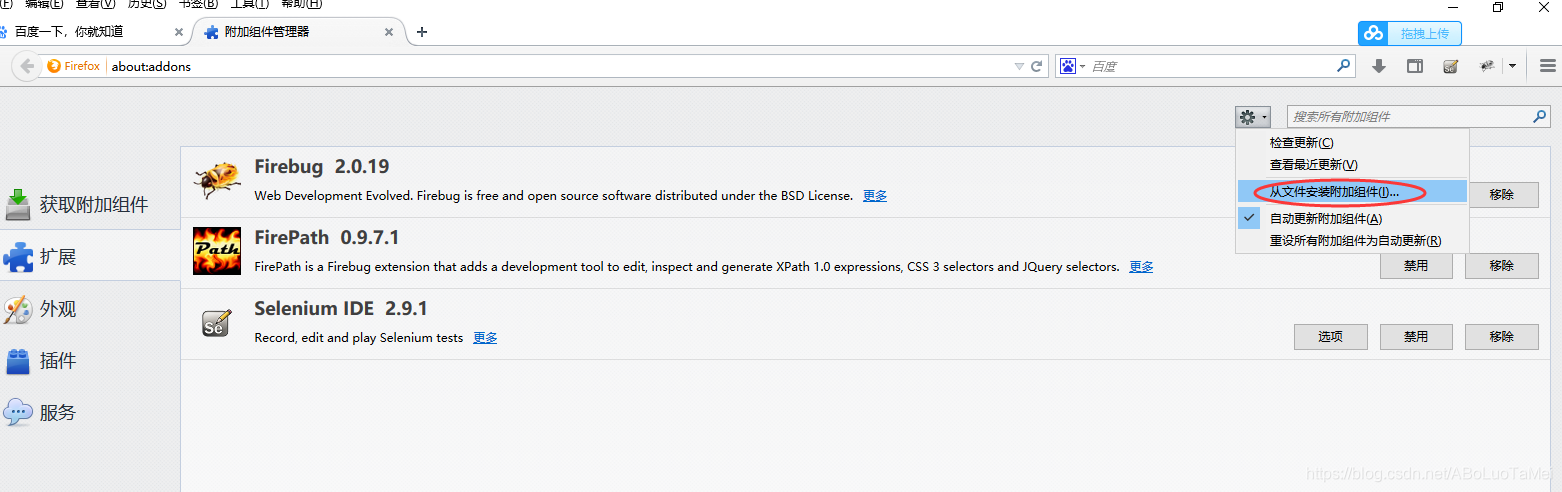Viewport: 1562px width, 492px height.
Task: Open 更多 link for Selenium IDE
Action: (x=485, y=338)
